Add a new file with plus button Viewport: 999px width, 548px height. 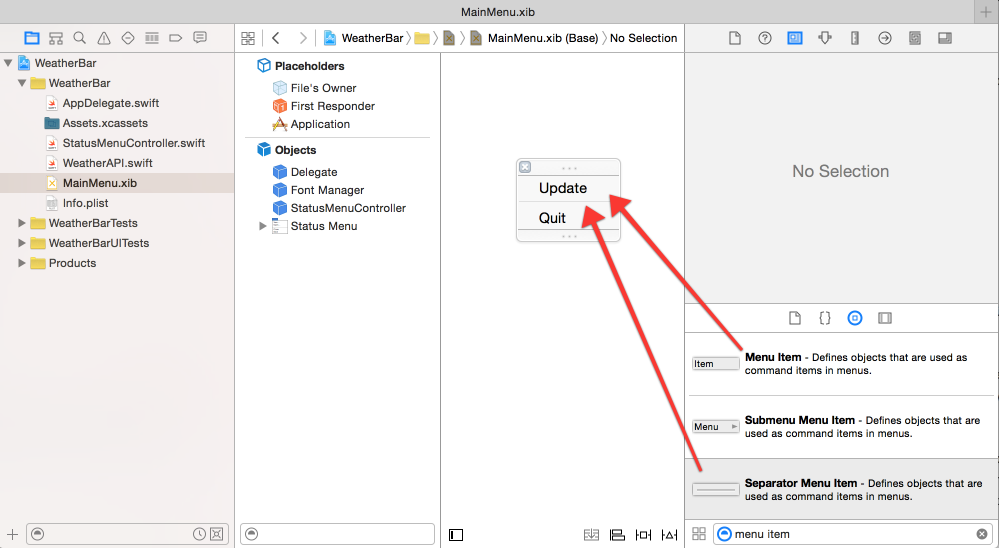[12, 534]
